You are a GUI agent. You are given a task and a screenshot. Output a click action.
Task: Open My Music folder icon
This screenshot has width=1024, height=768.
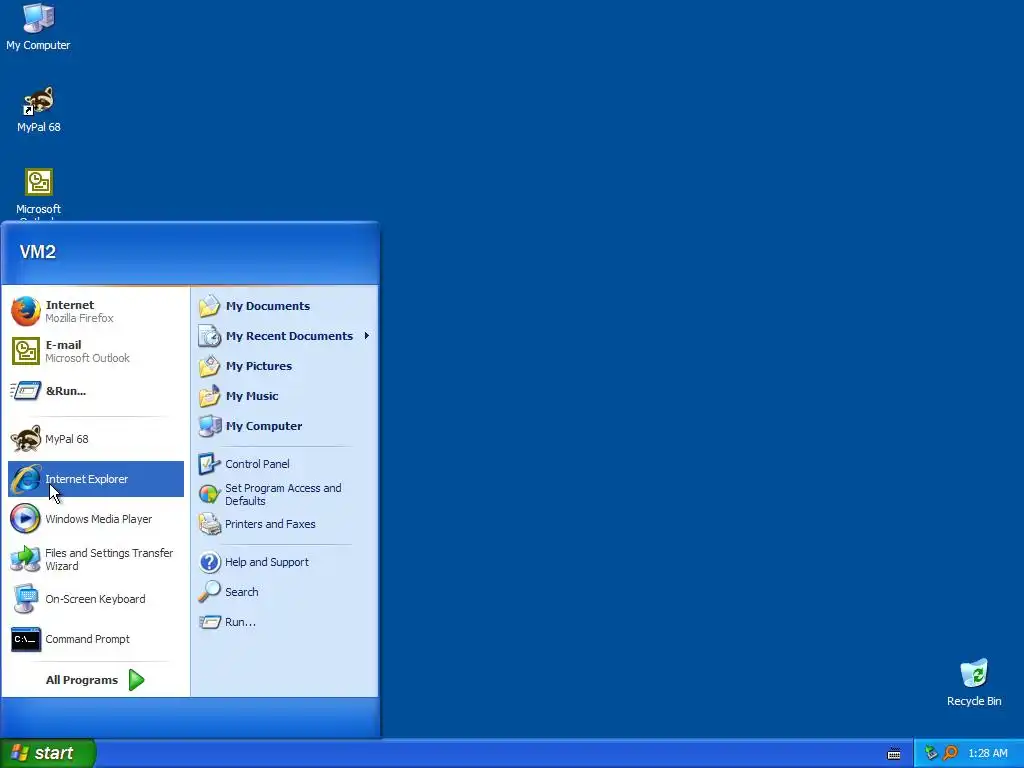point(210,396)
